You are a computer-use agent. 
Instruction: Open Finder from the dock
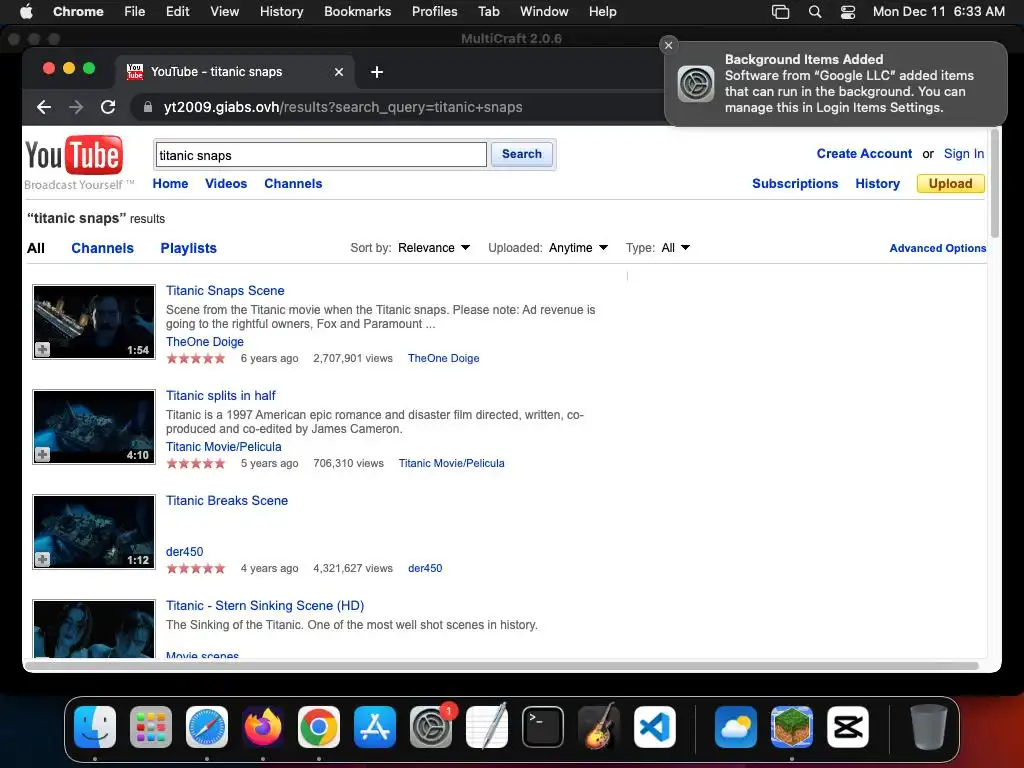coord(95,727)
